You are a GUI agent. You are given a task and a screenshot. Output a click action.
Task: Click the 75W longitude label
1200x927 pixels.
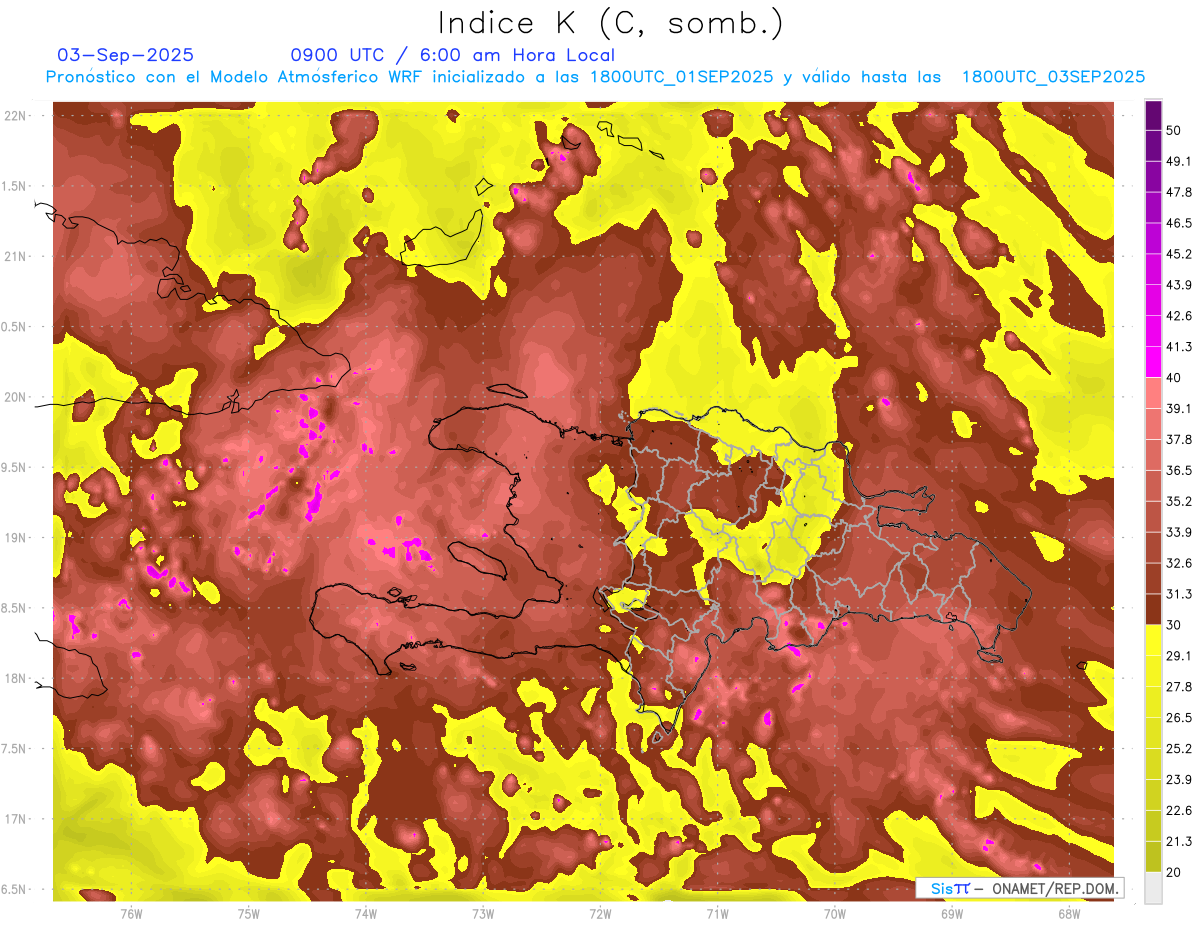[248, 913]
